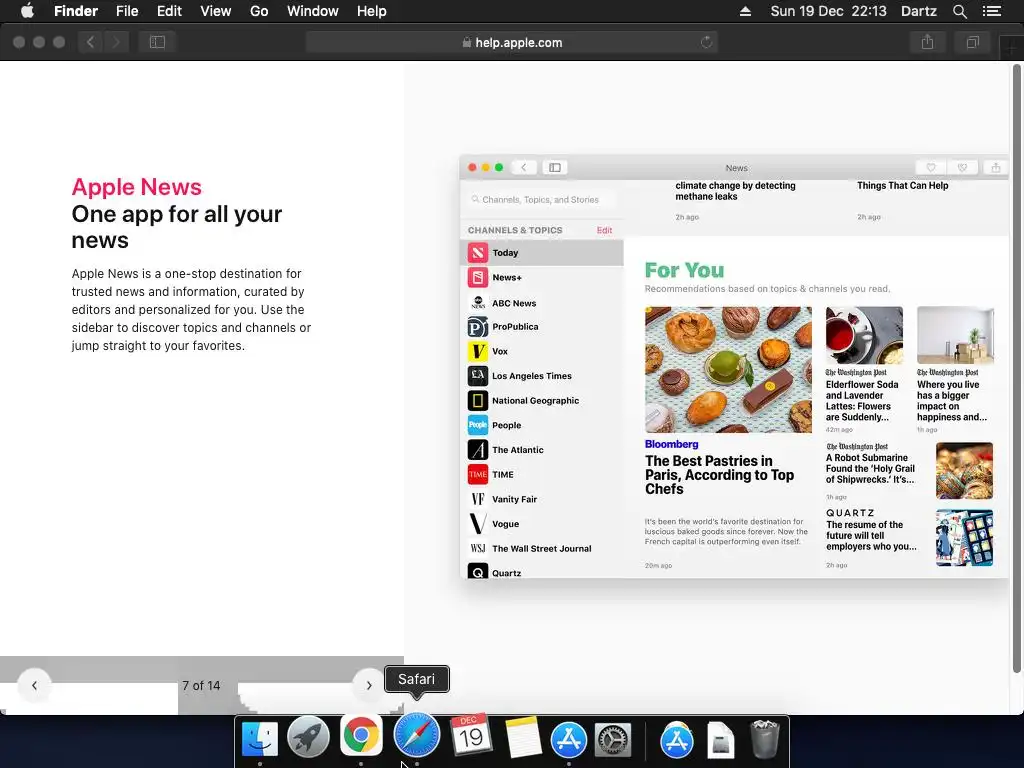This screenshot has height=768, width=1024.
Task: Open Launchpad rocket icon in Dock
Action: pos(308,739)
